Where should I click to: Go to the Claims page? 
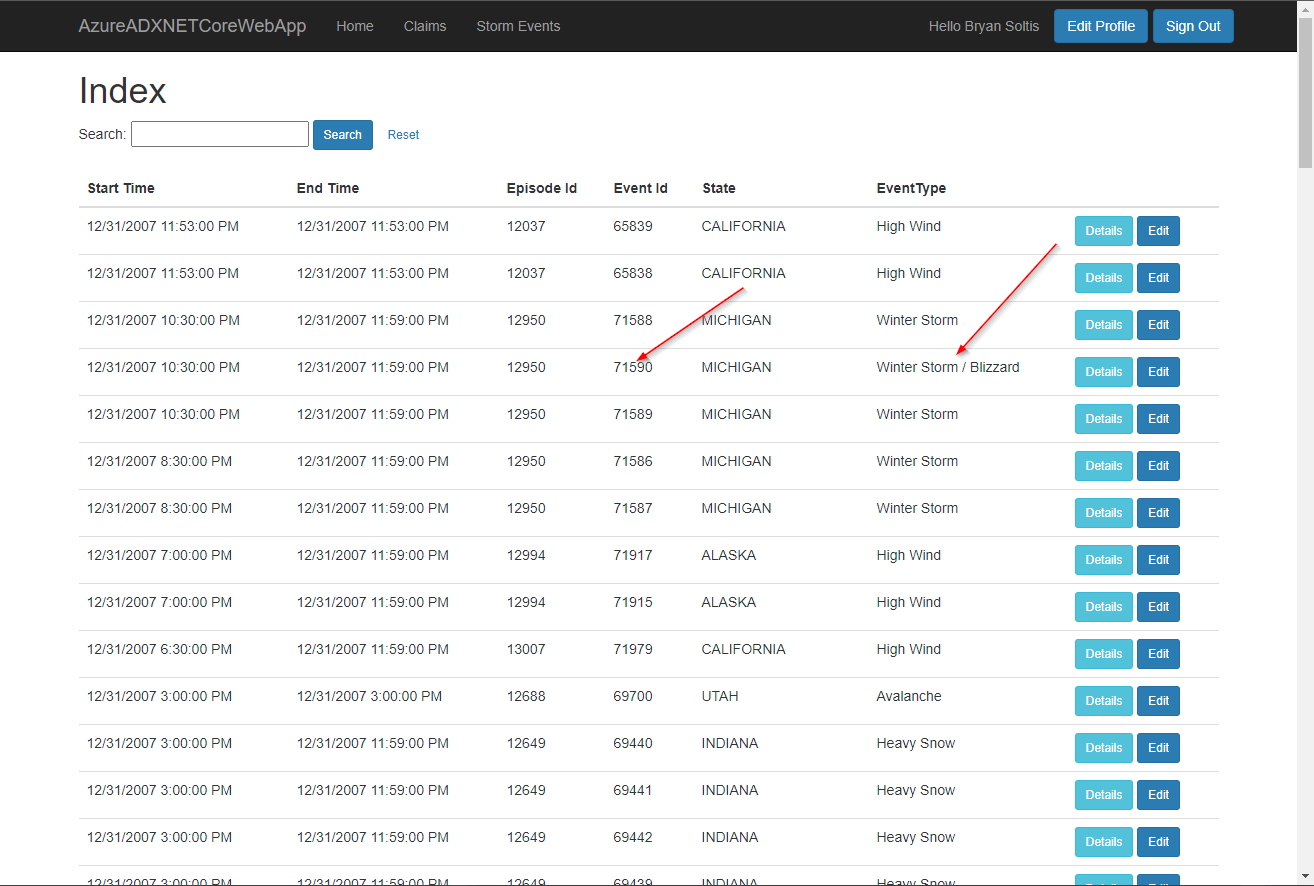[x=425, y=26]
